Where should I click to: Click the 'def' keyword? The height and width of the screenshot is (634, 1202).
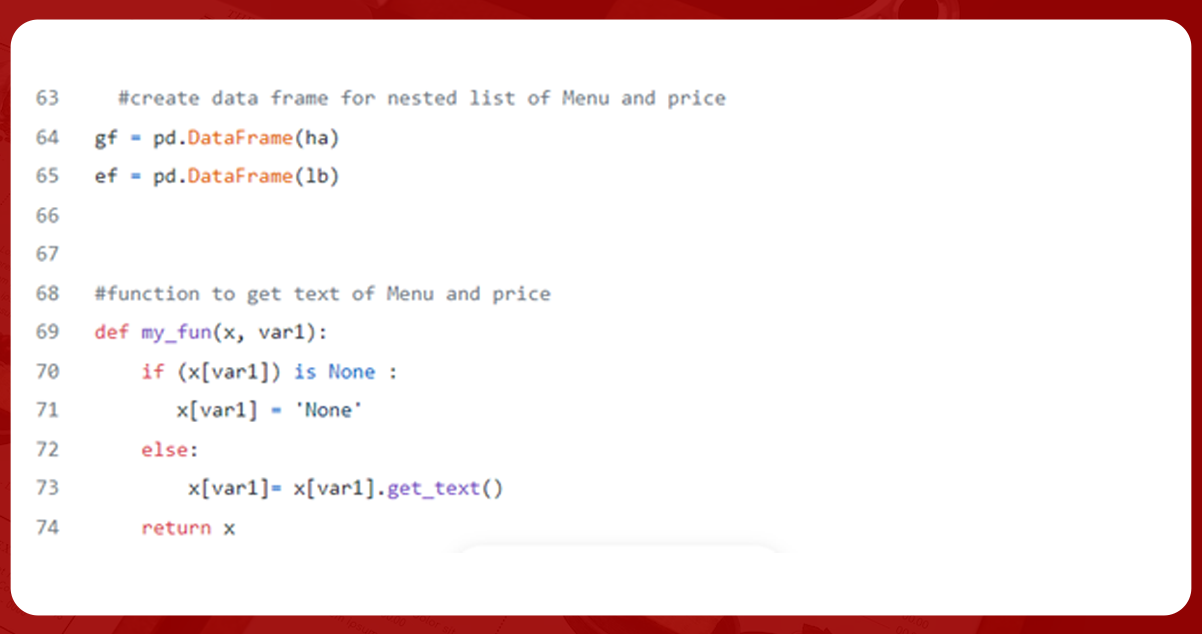[x=111, y=332]
